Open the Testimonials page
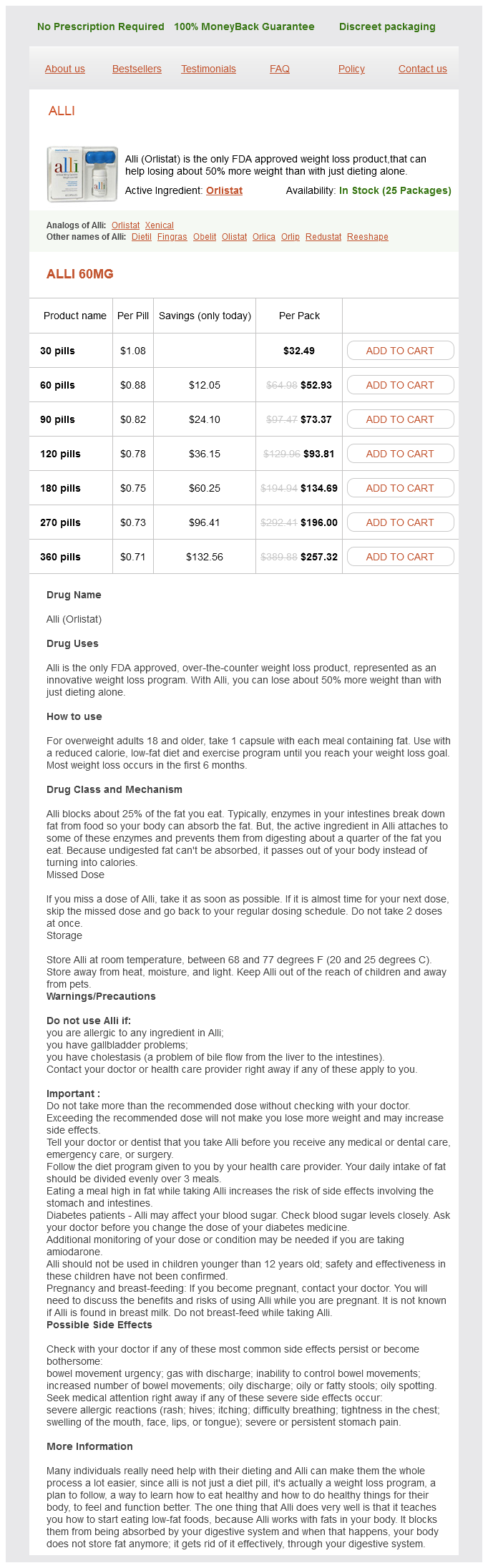488x1568 pixels. click(208, 69)
